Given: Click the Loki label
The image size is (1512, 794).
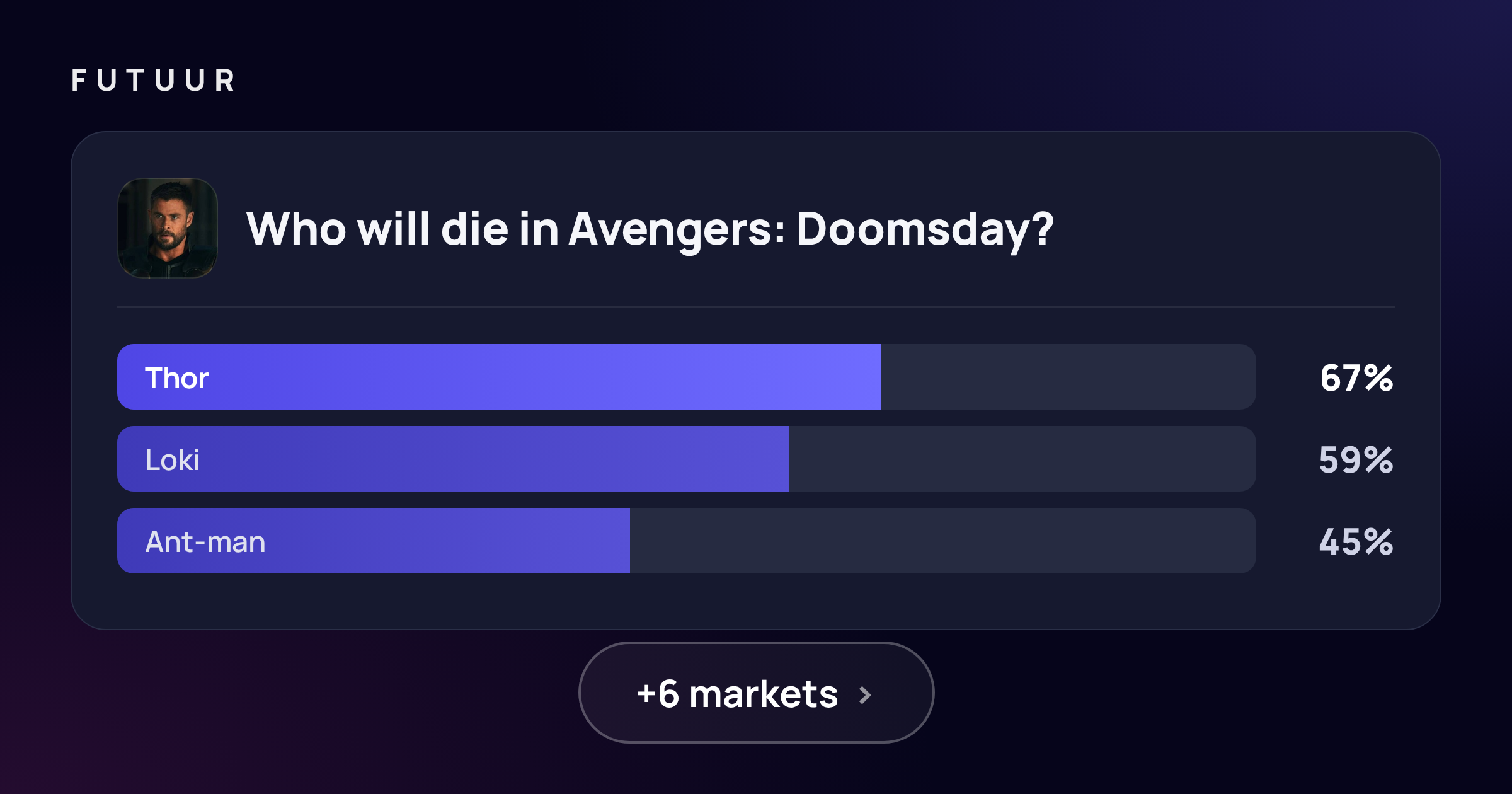Looking at the screenshot, I should point(173,460).
